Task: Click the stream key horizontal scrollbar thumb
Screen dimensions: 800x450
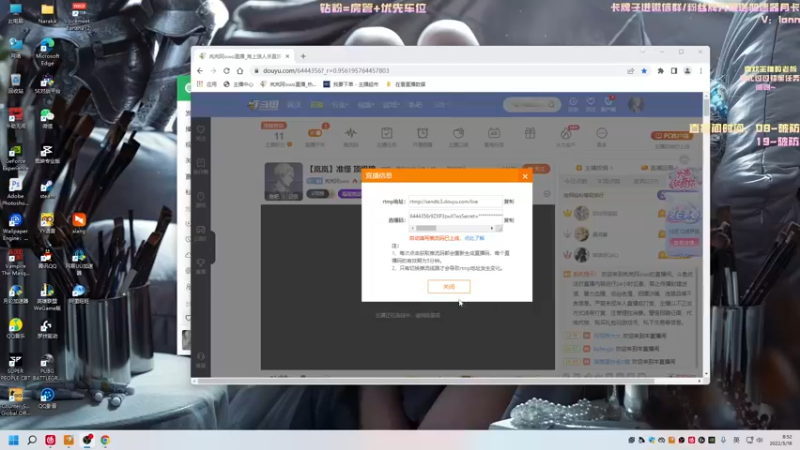Action: [426, 228]
